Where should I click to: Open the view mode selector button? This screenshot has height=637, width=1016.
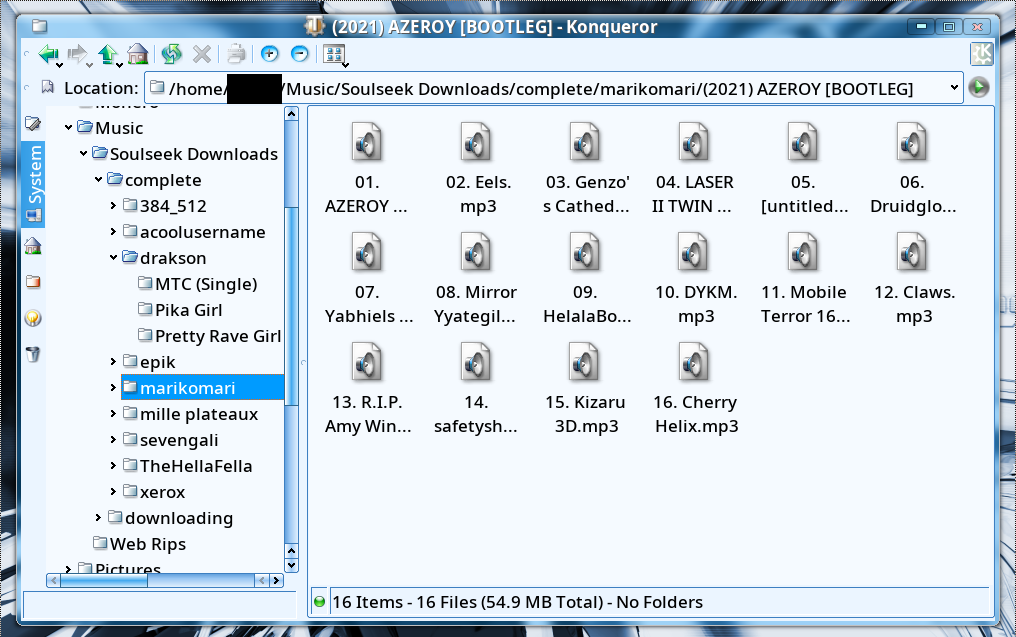click(x=334, y=54)
